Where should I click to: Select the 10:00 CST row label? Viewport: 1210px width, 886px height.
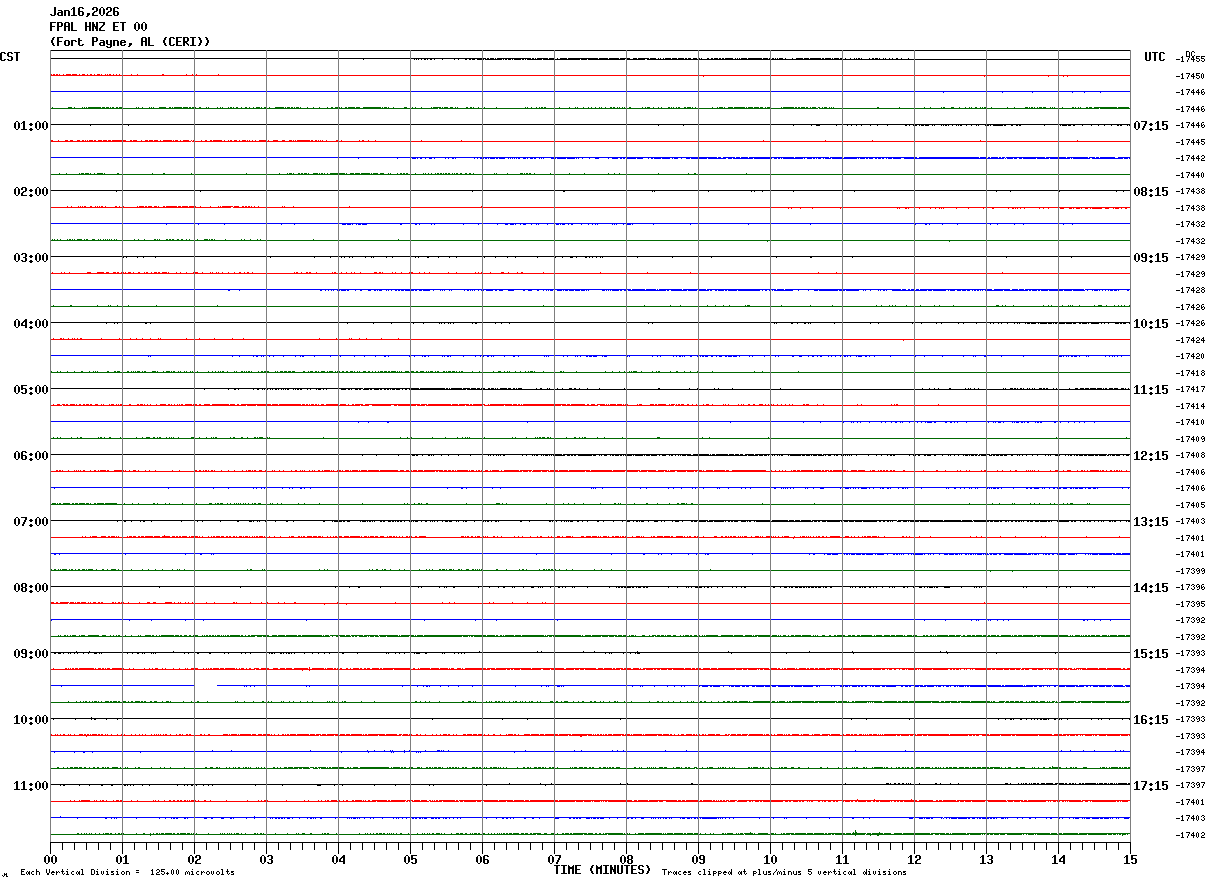[x=31, y=719]
